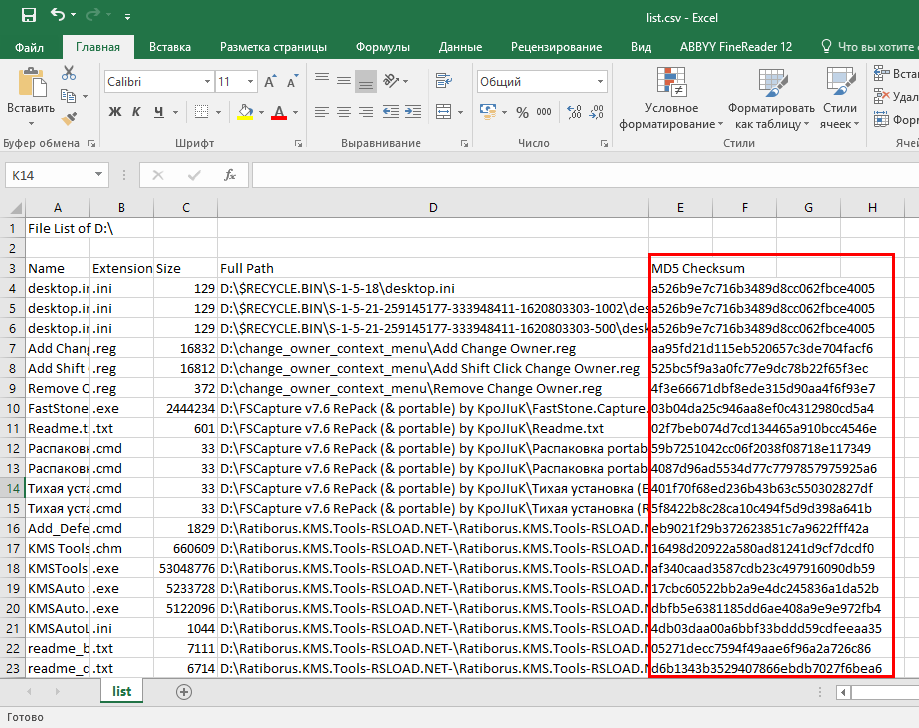Click the Save icon in title bar
The height and width of the screenshot is (728, 919).
(29, 15)
